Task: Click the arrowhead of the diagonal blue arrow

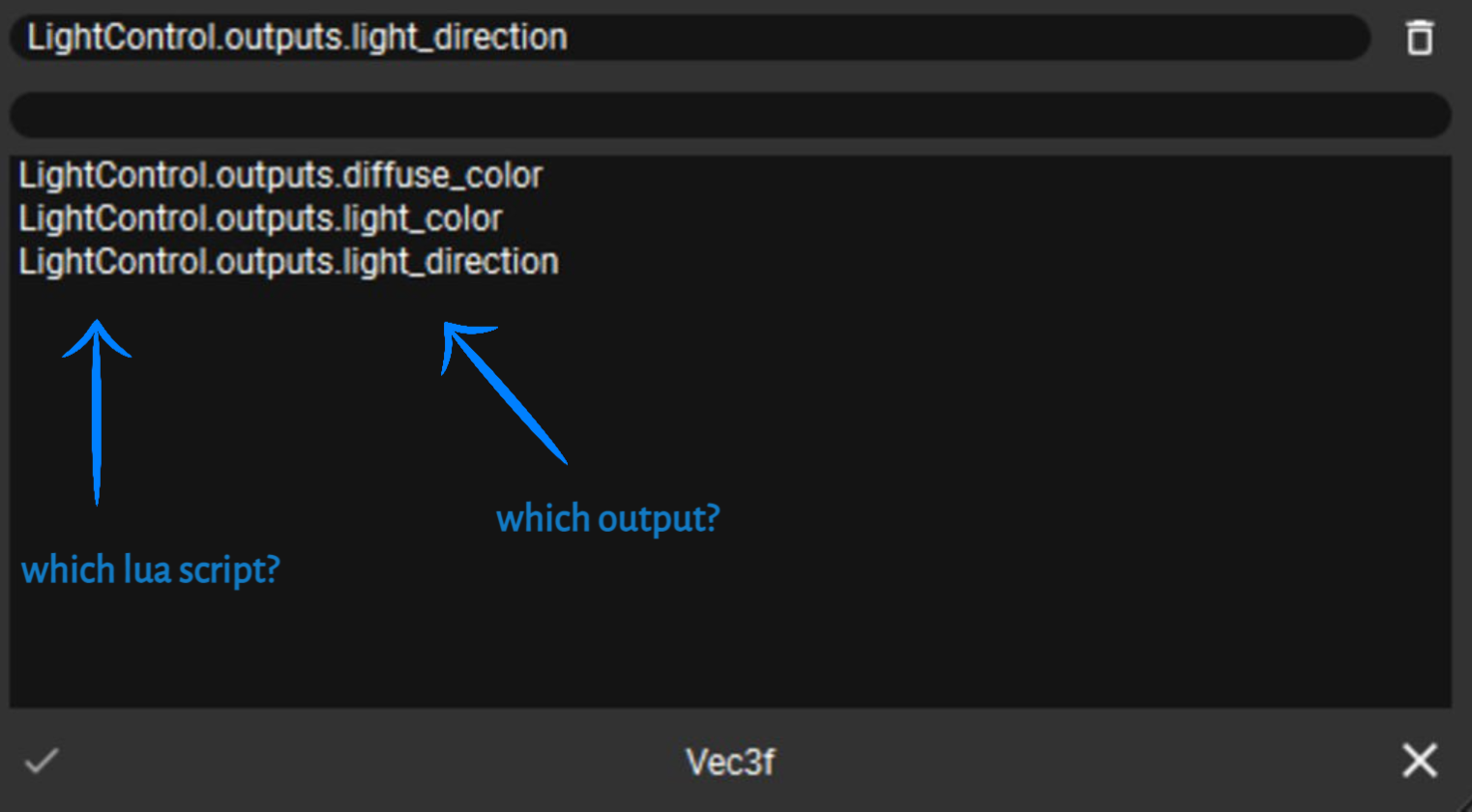Action: [x=457, y=338]
